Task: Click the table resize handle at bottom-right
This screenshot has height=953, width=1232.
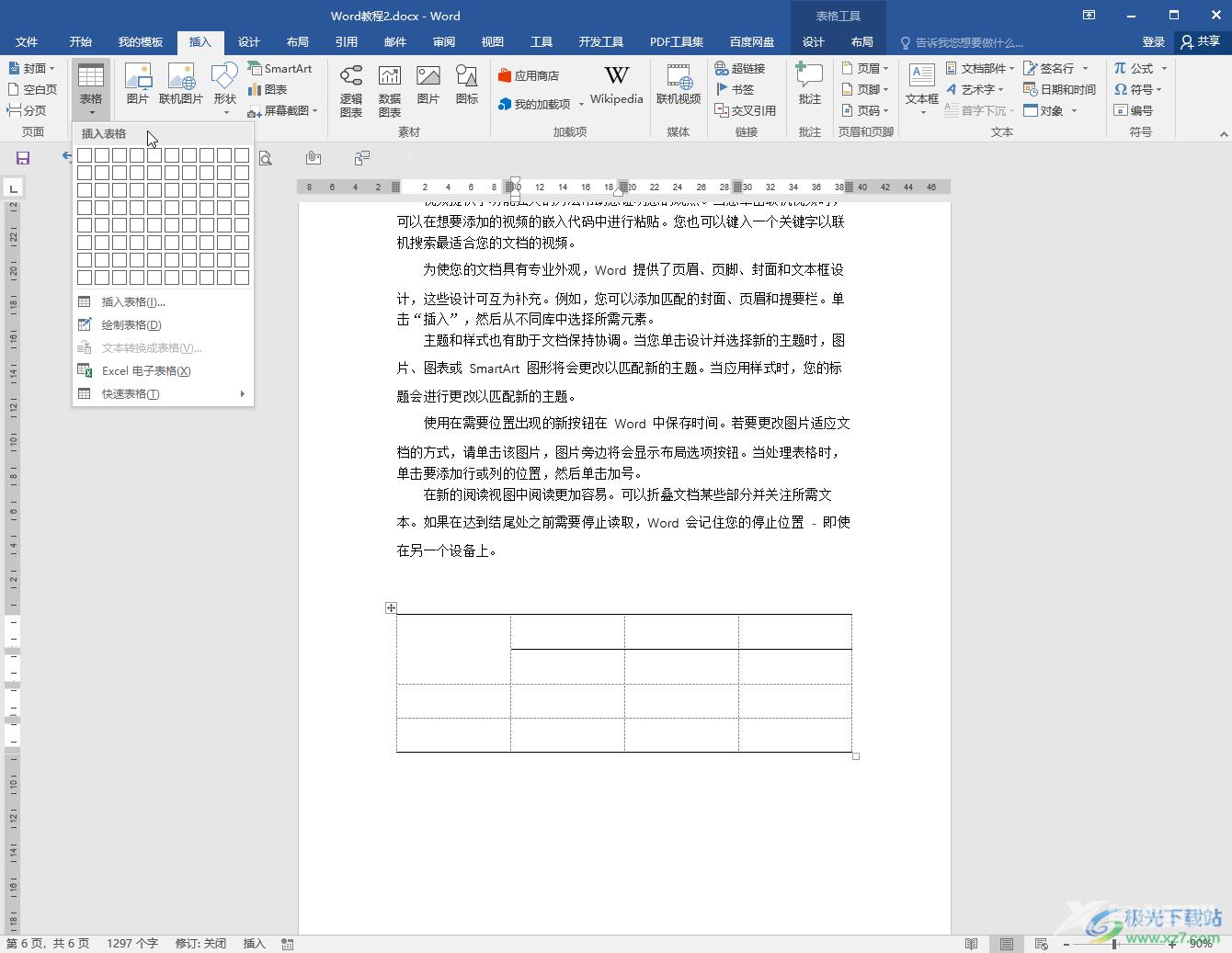Action: tap(856, 756)
